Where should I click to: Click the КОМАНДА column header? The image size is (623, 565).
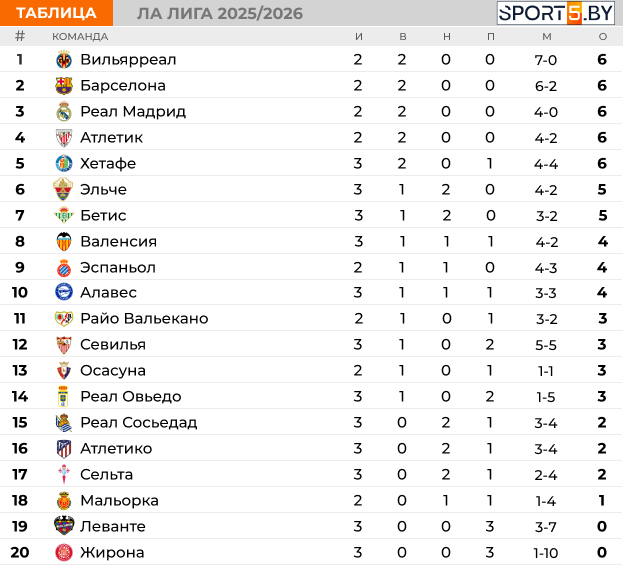pos(80,37)
